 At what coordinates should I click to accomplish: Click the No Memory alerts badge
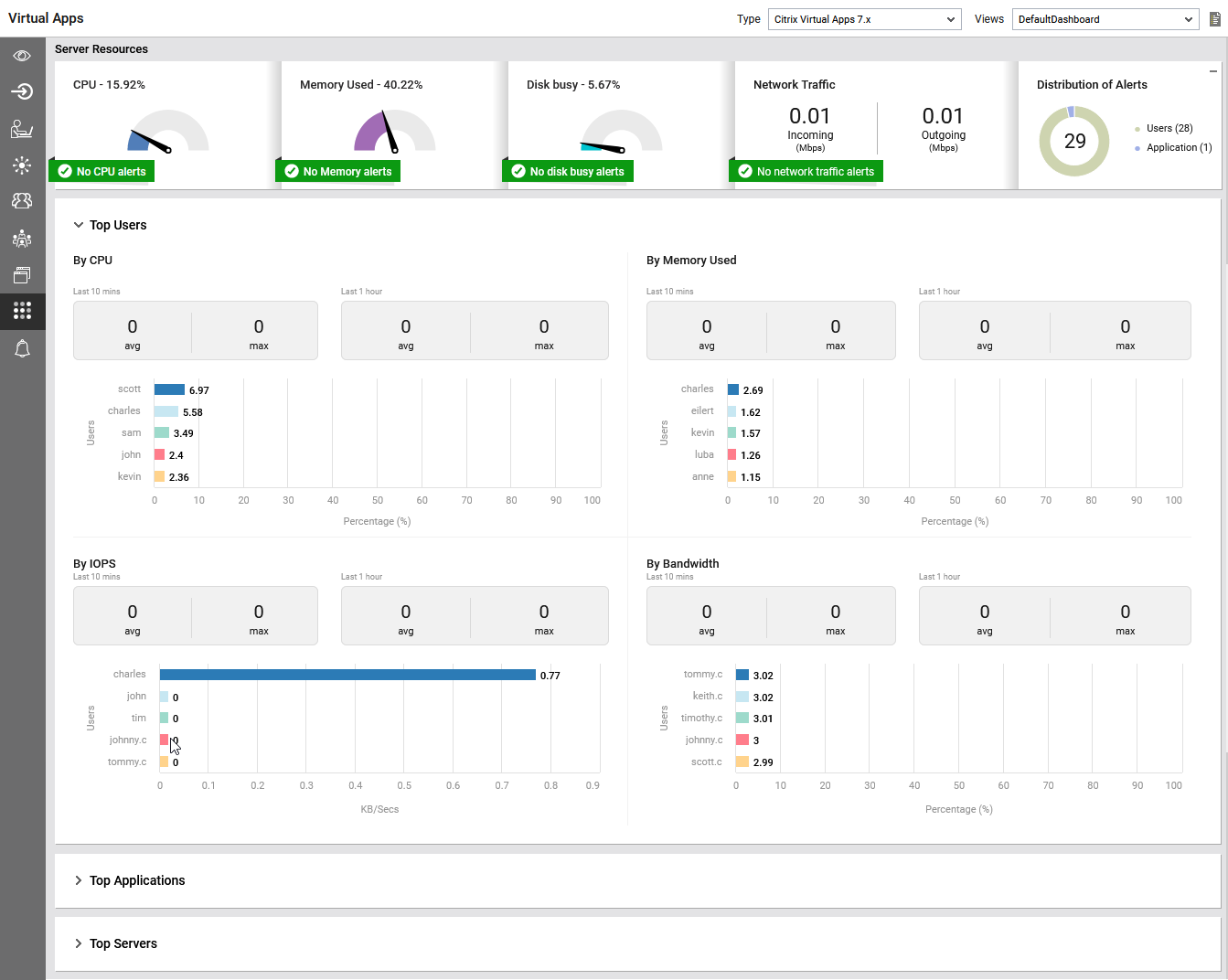pyautogui.click(x=337, y=172)
